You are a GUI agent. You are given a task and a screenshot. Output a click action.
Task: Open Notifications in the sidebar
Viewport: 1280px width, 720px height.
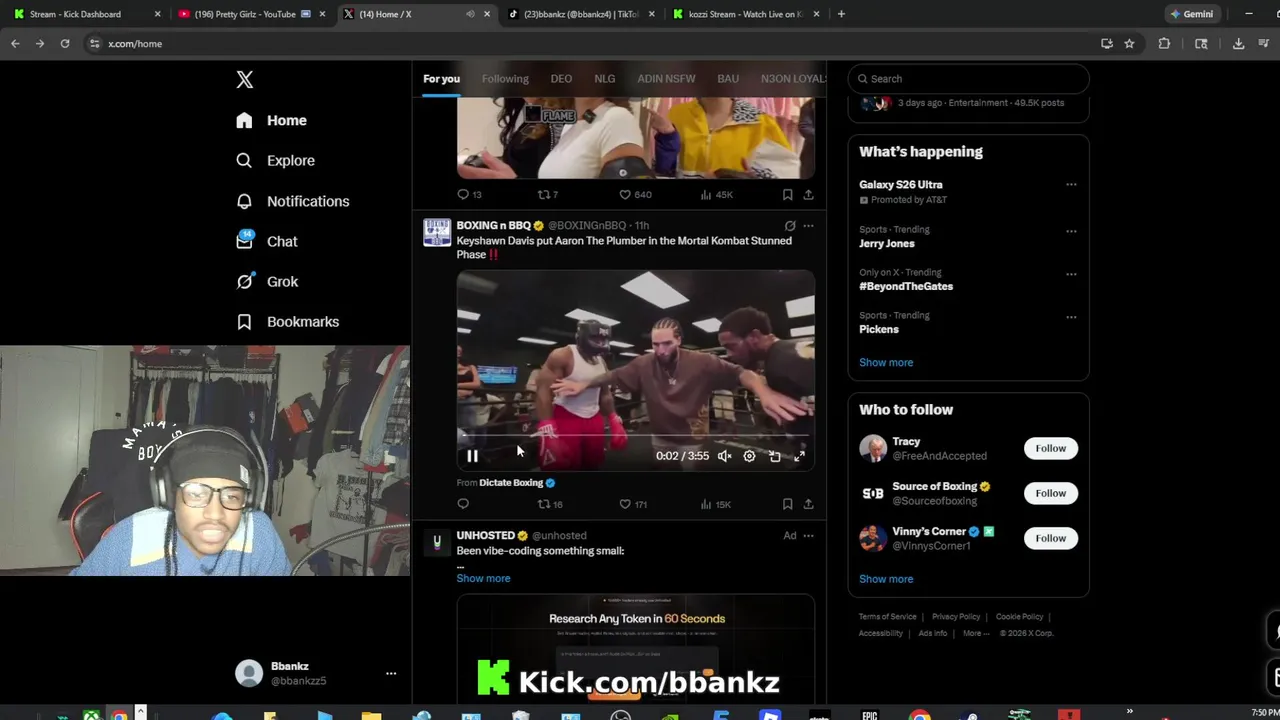293,201
